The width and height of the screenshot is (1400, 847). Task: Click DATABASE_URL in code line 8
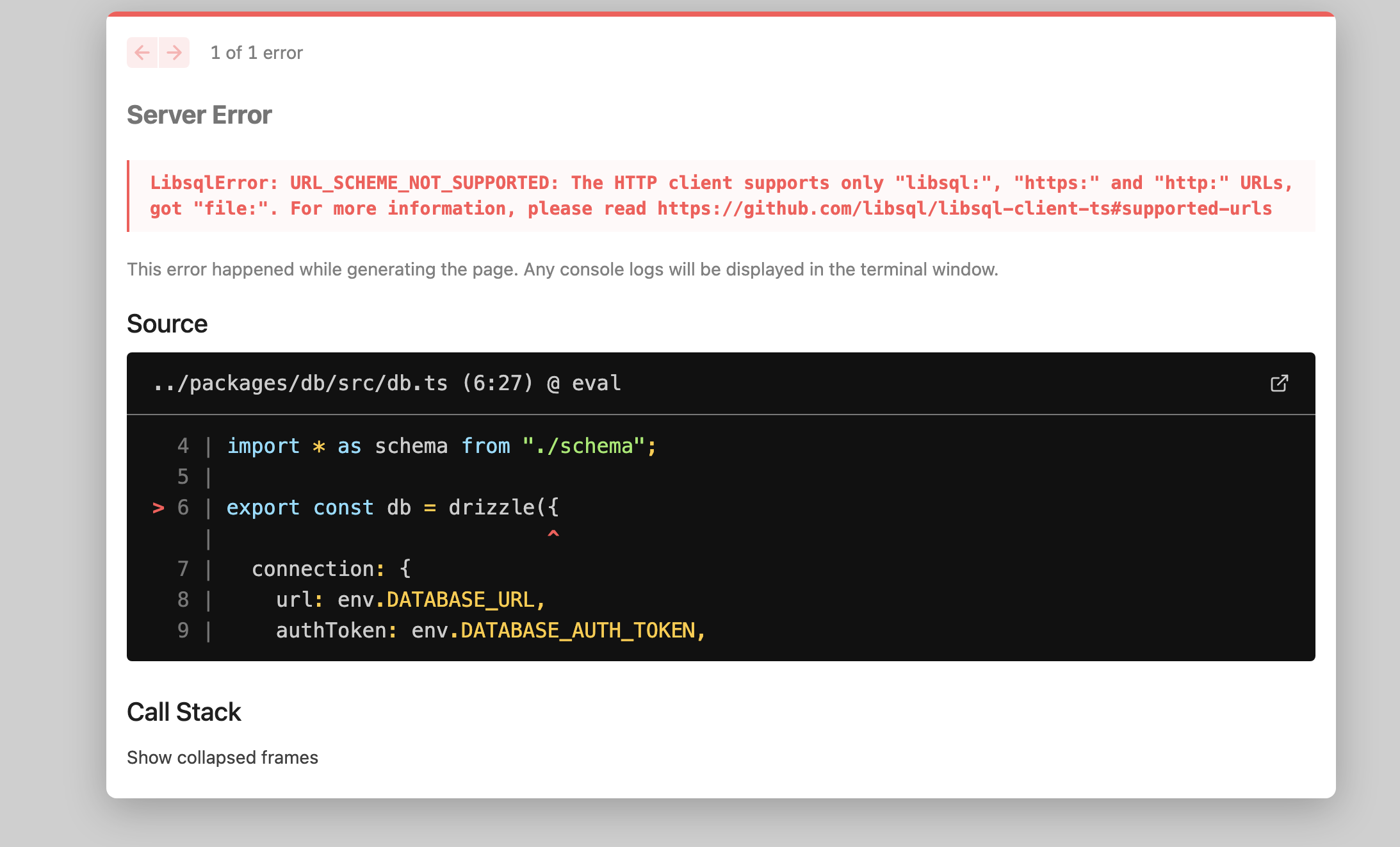pyautogui.click(x=460, y=600)
